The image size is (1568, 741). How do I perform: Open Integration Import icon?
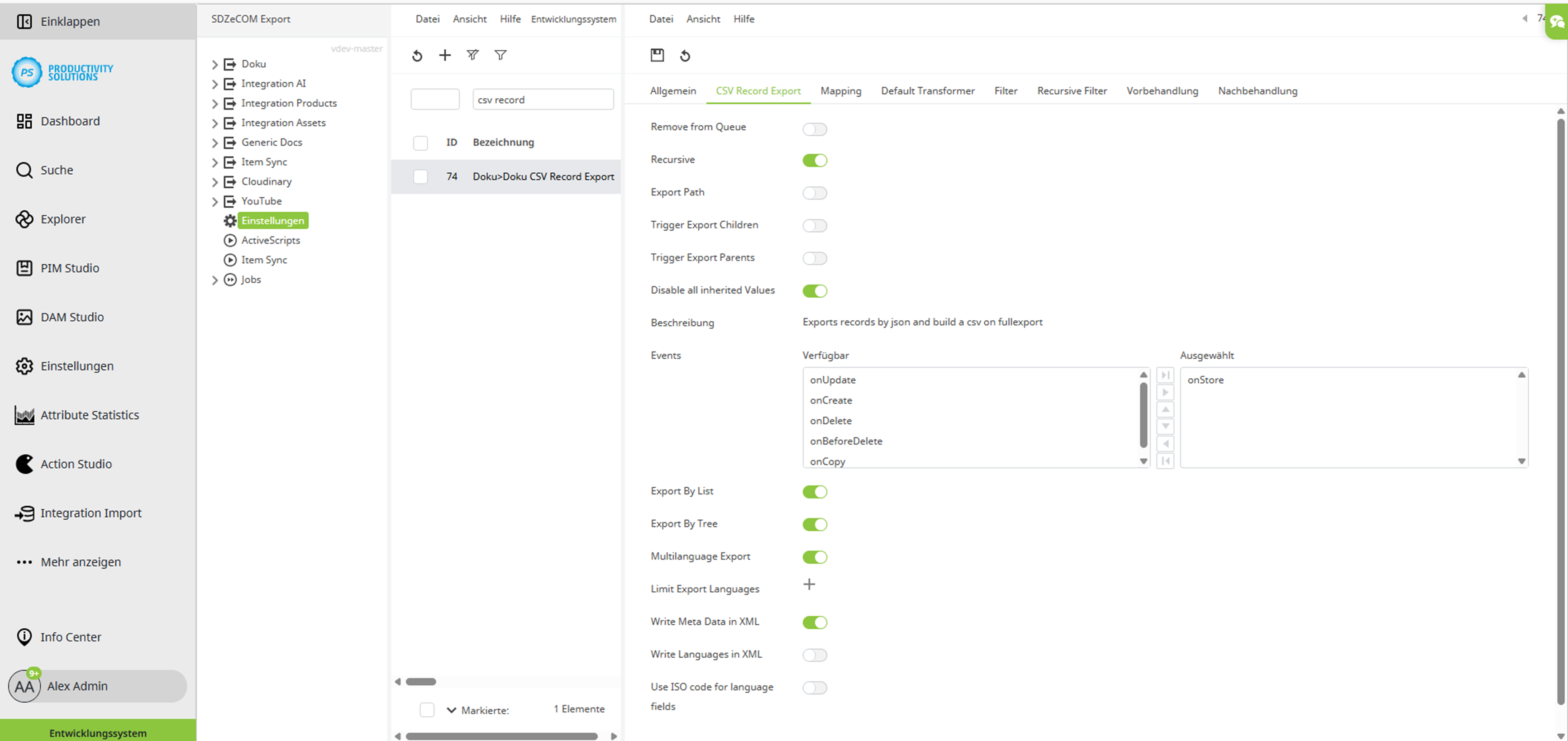pyautogui.click(x=24, y=513)
